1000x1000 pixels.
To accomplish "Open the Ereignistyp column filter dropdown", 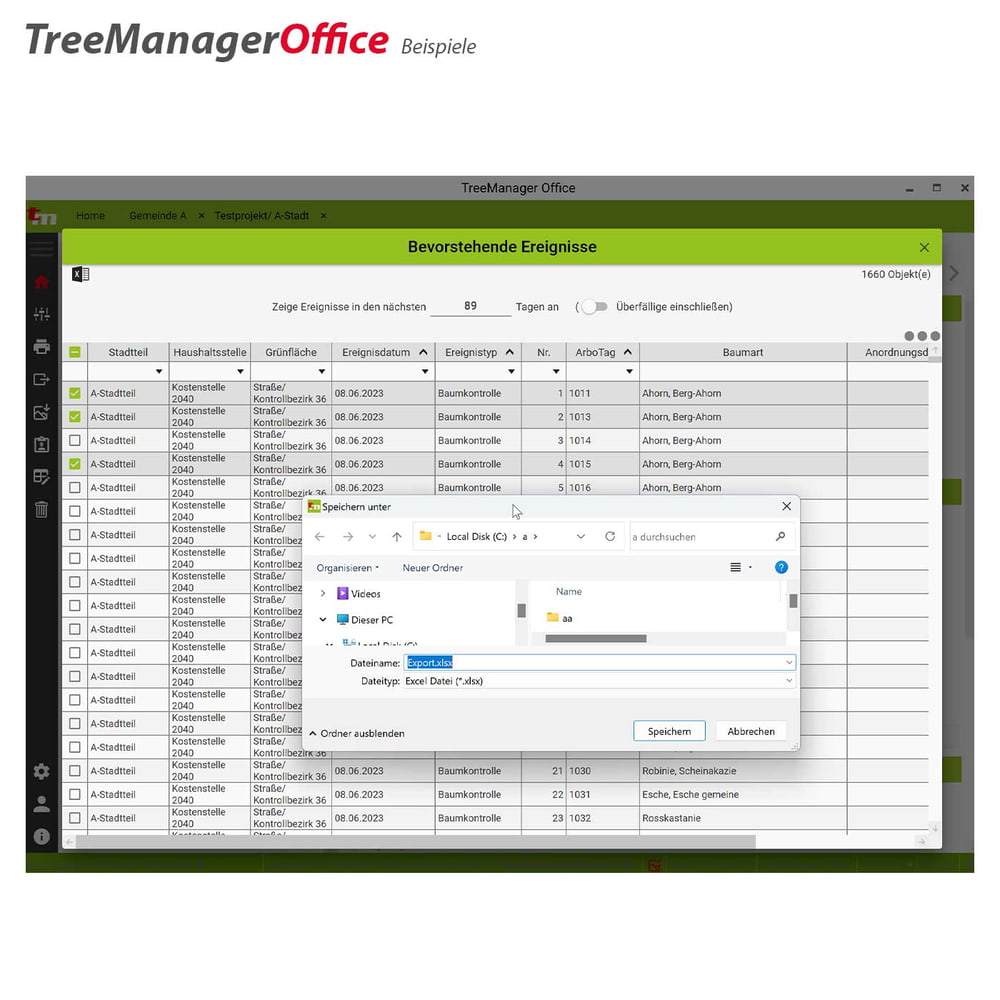I will point(511,372).
